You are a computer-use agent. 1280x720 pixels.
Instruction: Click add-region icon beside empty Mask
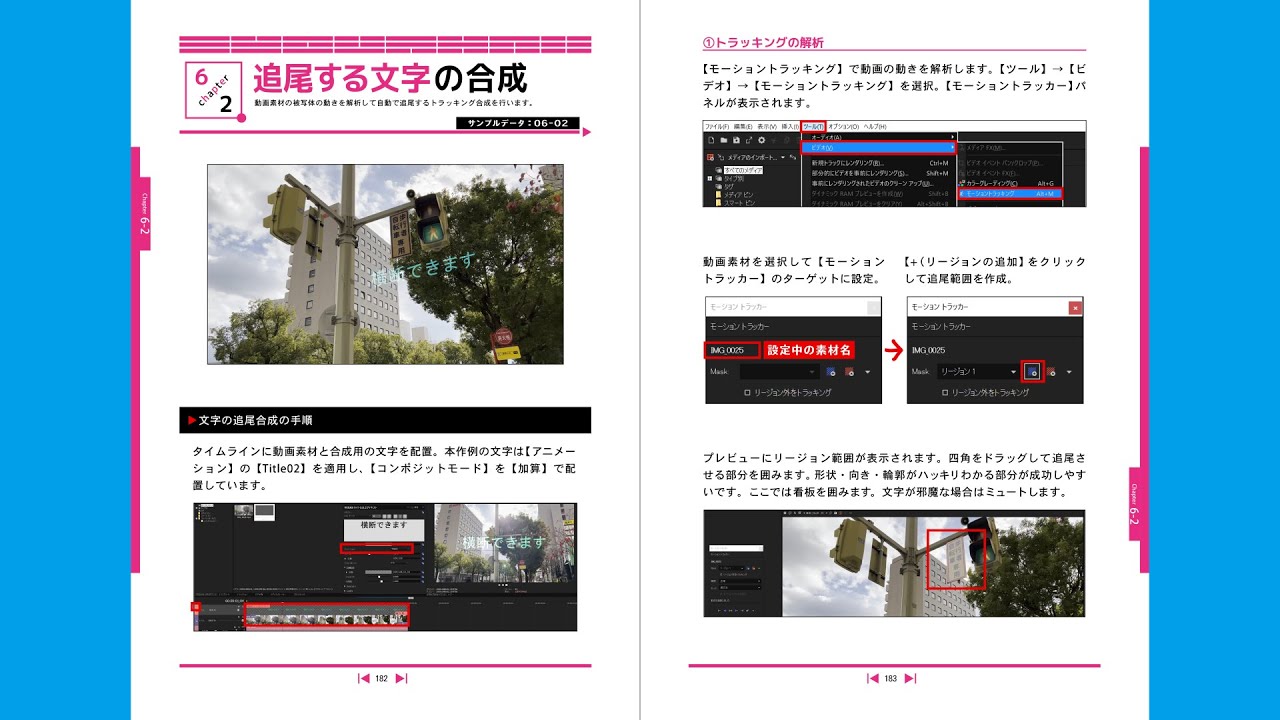(831, 372)
